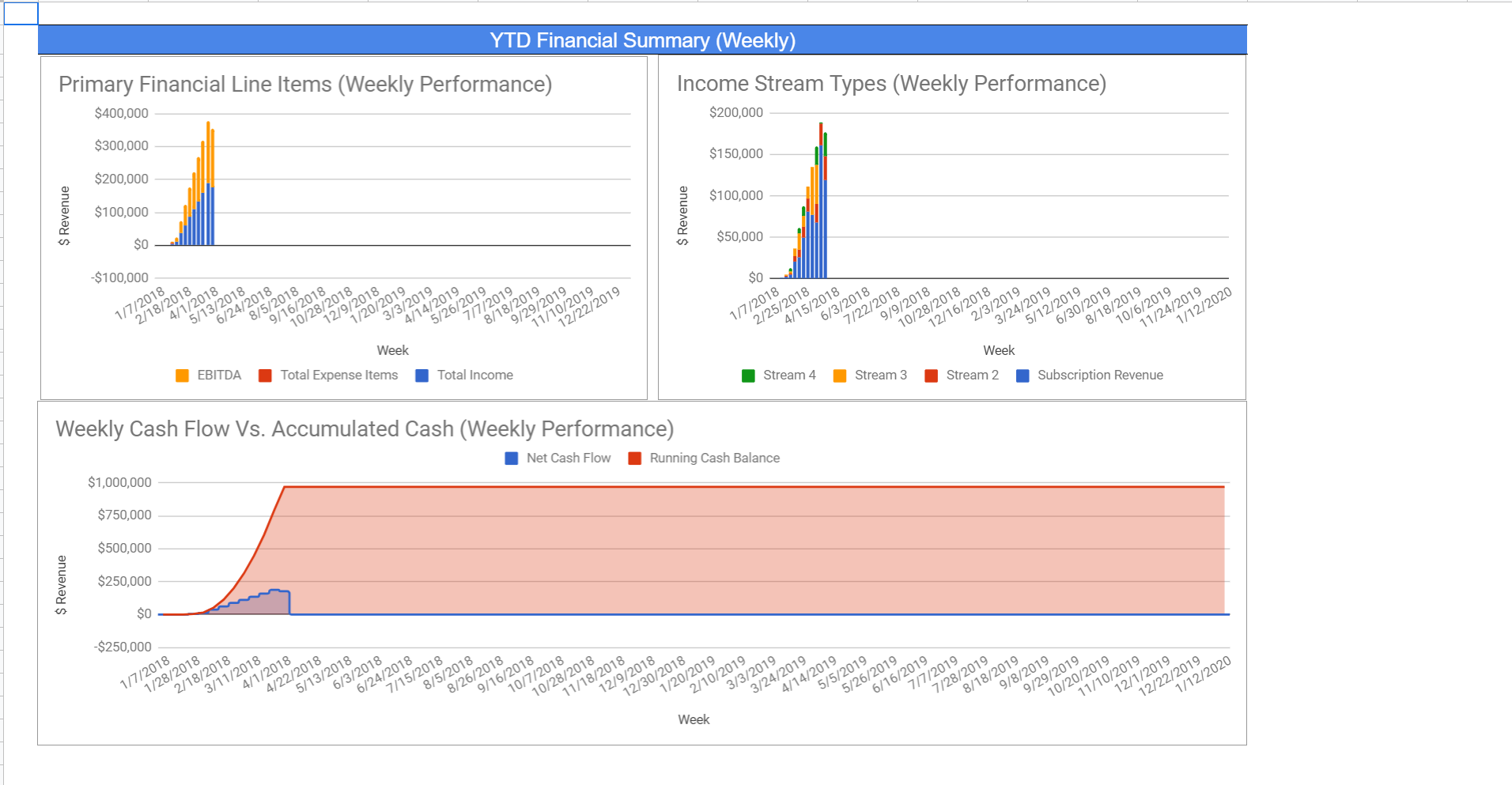Screen dimensions: 1512x785
Task: Click the Total Expense Items legend label text
Action: tap(338, 376)
